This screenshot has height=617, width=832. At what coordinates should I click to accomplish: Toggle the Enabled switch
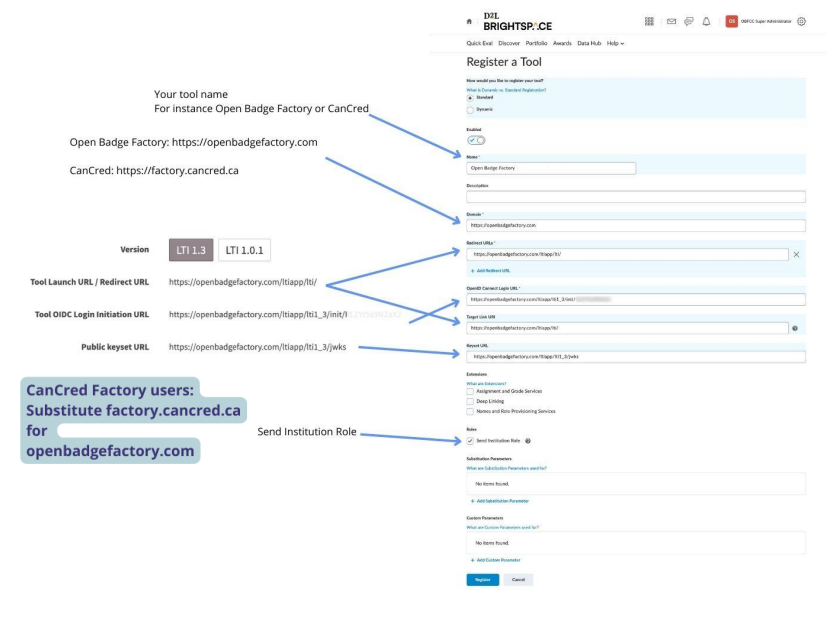coord(476,140)
